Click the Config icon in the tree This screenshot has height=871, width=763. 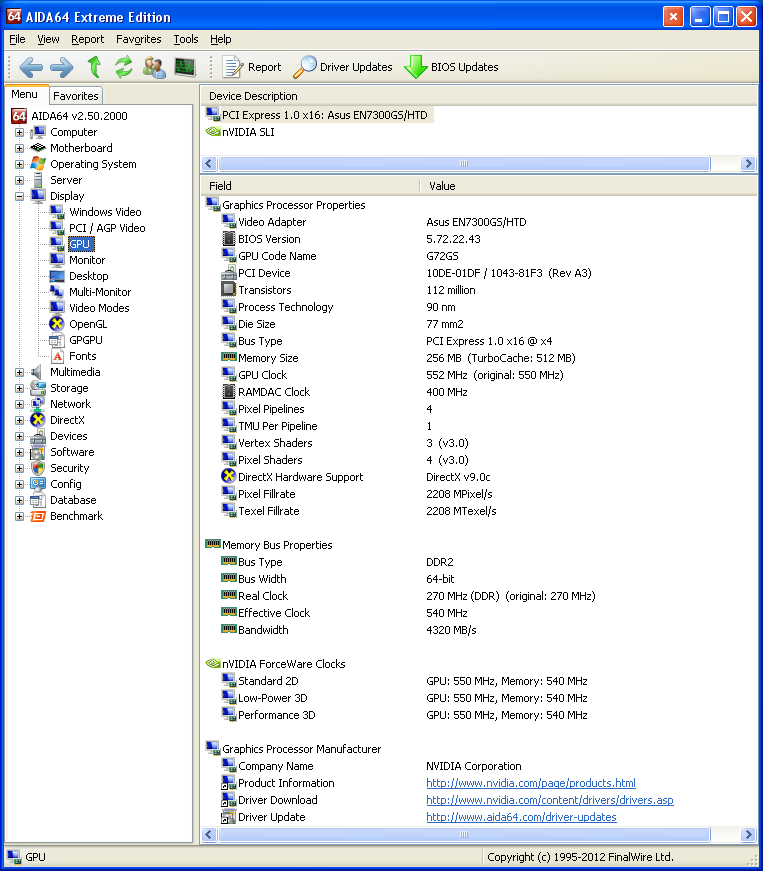(38, 484)
